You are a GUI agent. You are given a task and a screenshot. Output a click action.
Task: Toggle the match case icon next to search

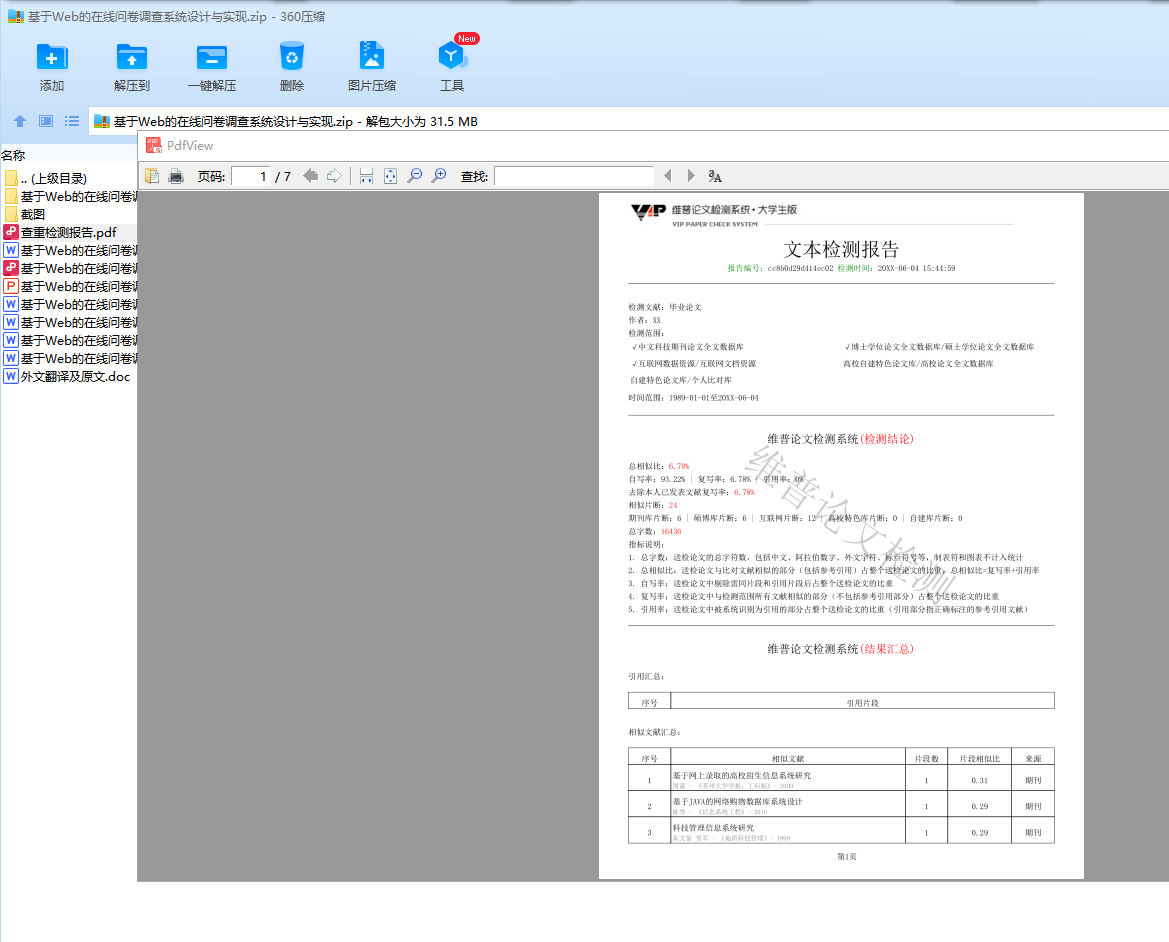[x=715, y=176]
